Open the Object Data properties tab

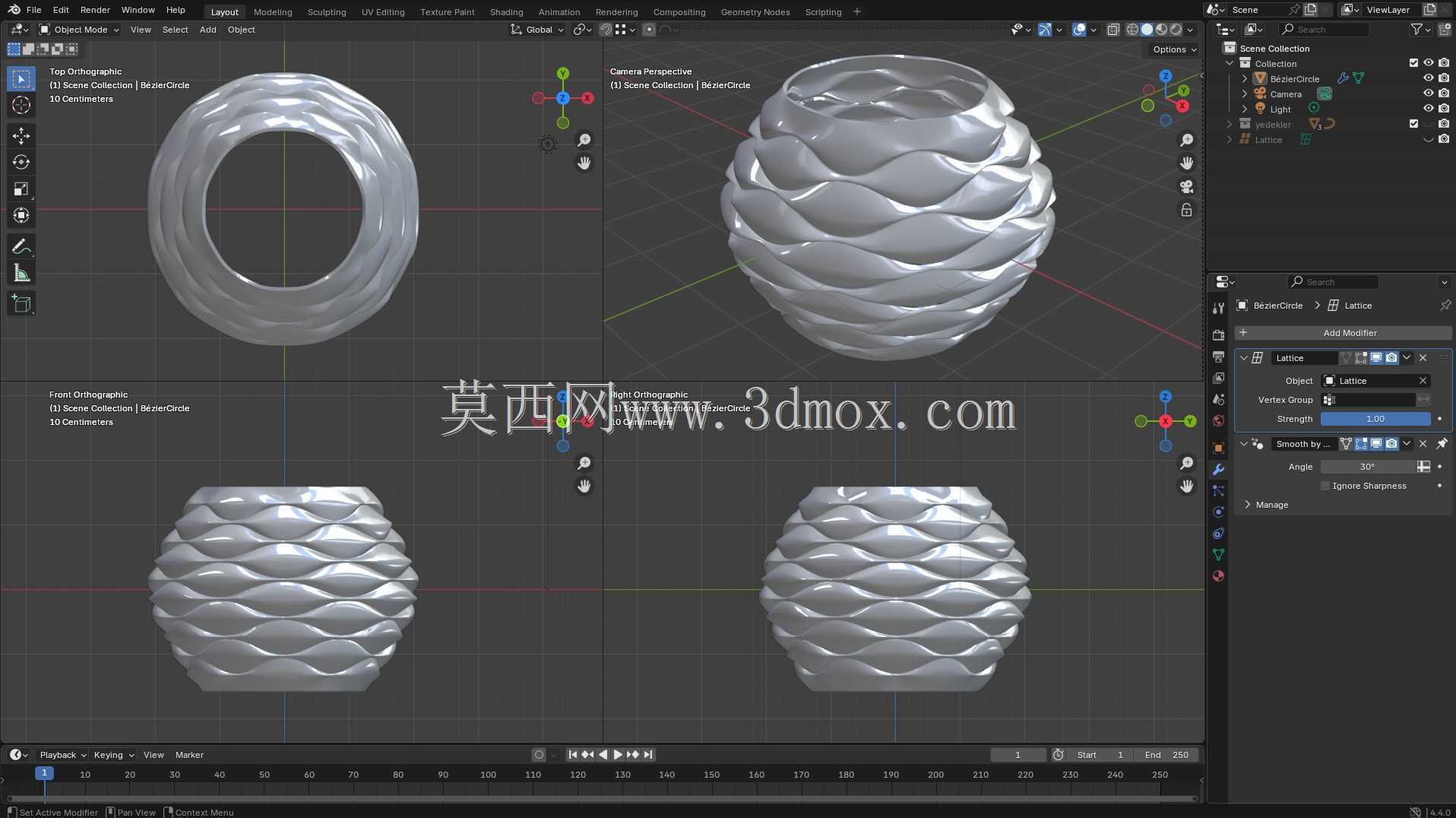pos(1218,554)
